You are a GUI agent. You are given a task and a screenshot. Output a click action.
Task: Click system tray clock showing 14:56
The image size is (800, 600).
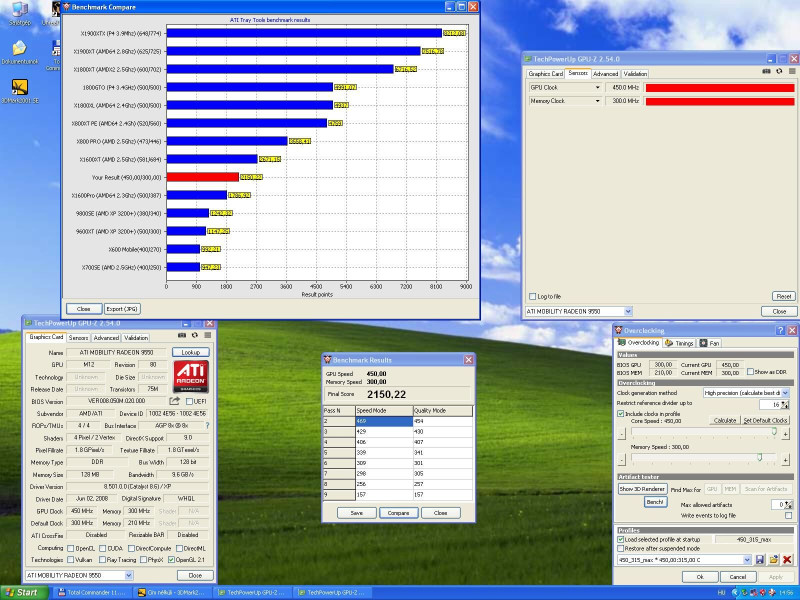click(x=786, y=592)
